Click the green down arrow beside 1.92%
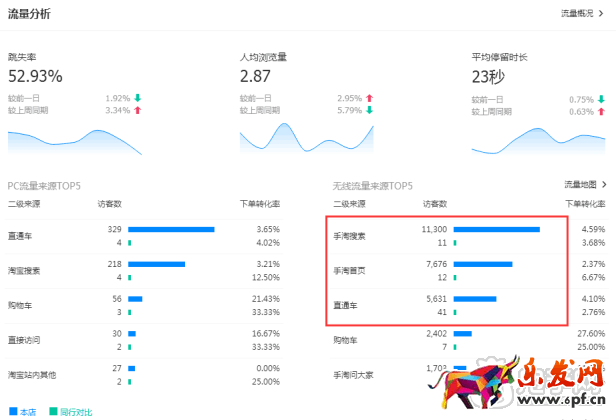The width and height of the screenshot is (616, 420). point(138,98)
